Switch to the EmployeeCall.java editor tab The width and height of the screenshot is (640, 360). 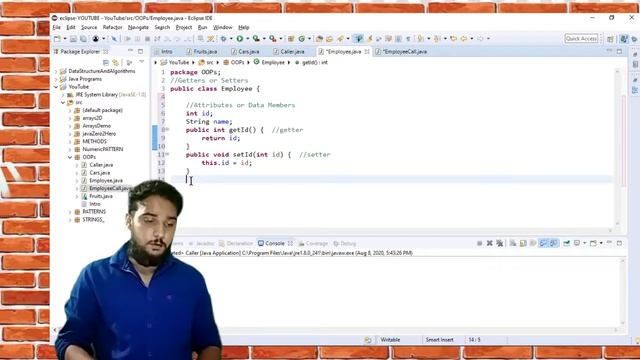(401, 52)
